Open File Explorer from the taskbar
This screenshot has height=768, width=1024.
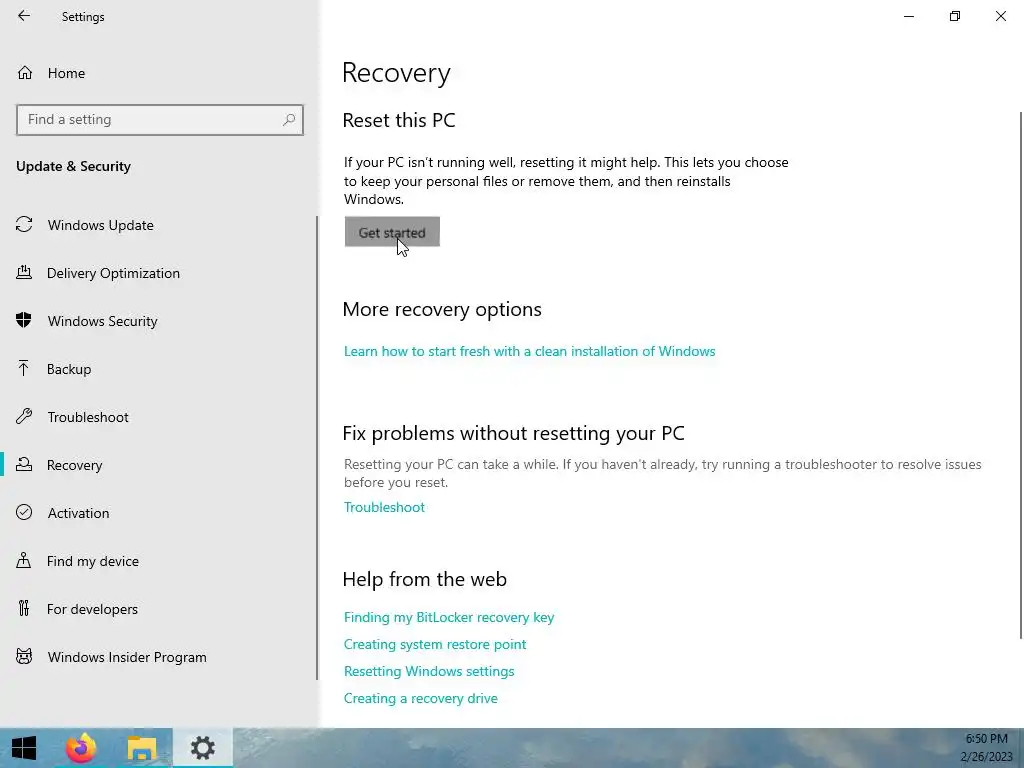pos(142,748)
